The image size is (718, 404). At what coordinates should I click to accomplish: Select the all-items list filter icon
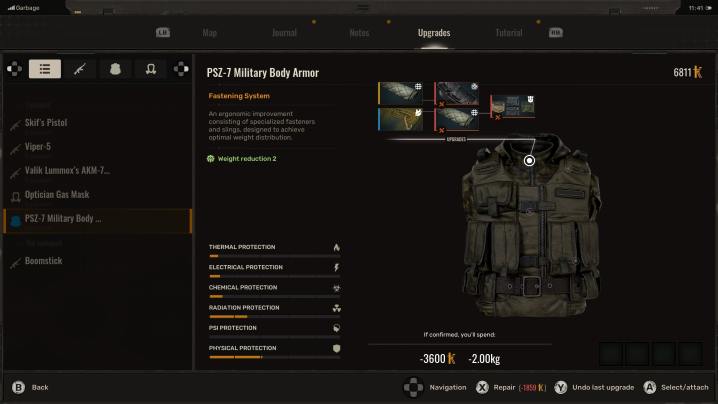[x=44, y=69]
